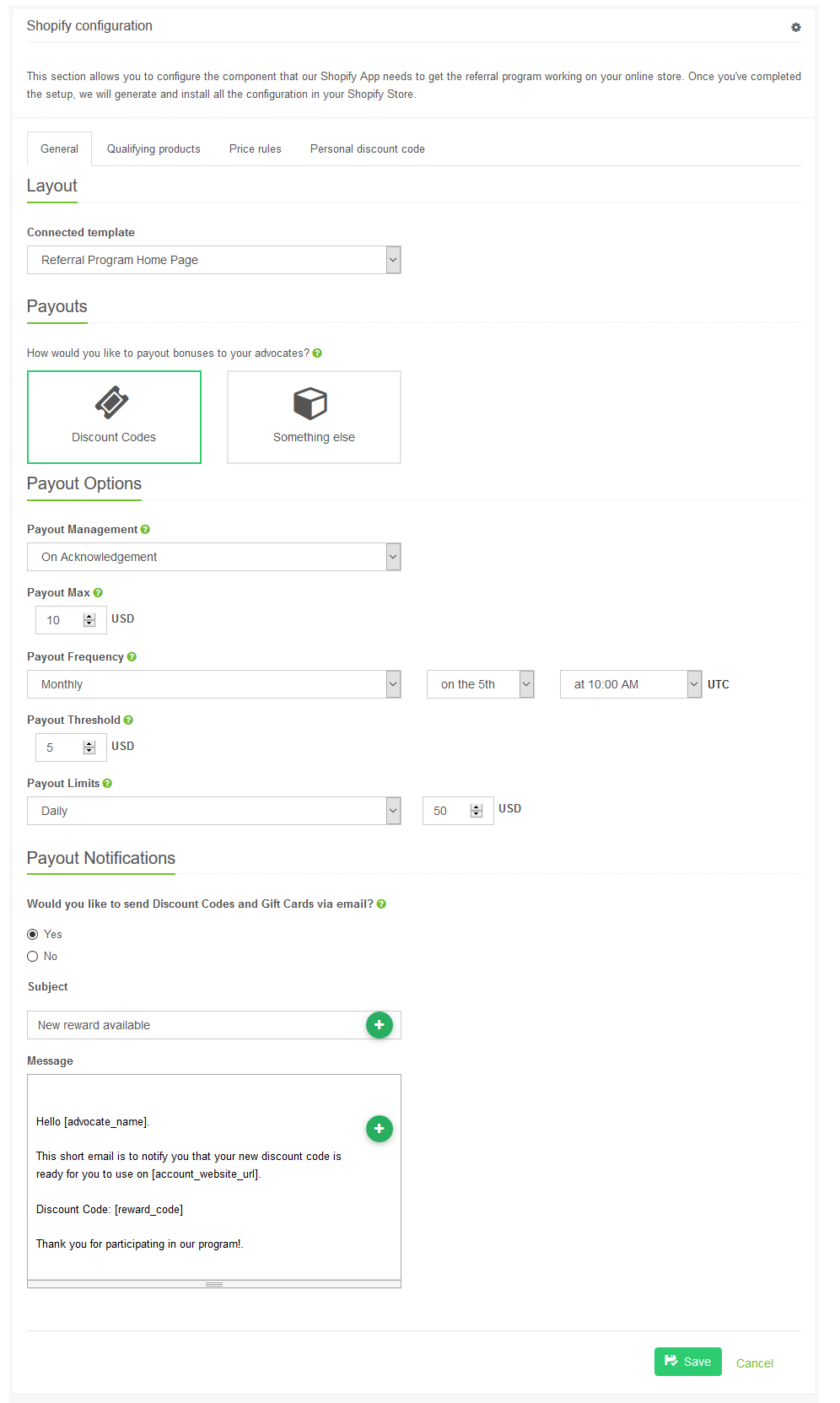Open the Monthly payout frequency dropdown
The image size is (840, 1403).
point(214,684)
